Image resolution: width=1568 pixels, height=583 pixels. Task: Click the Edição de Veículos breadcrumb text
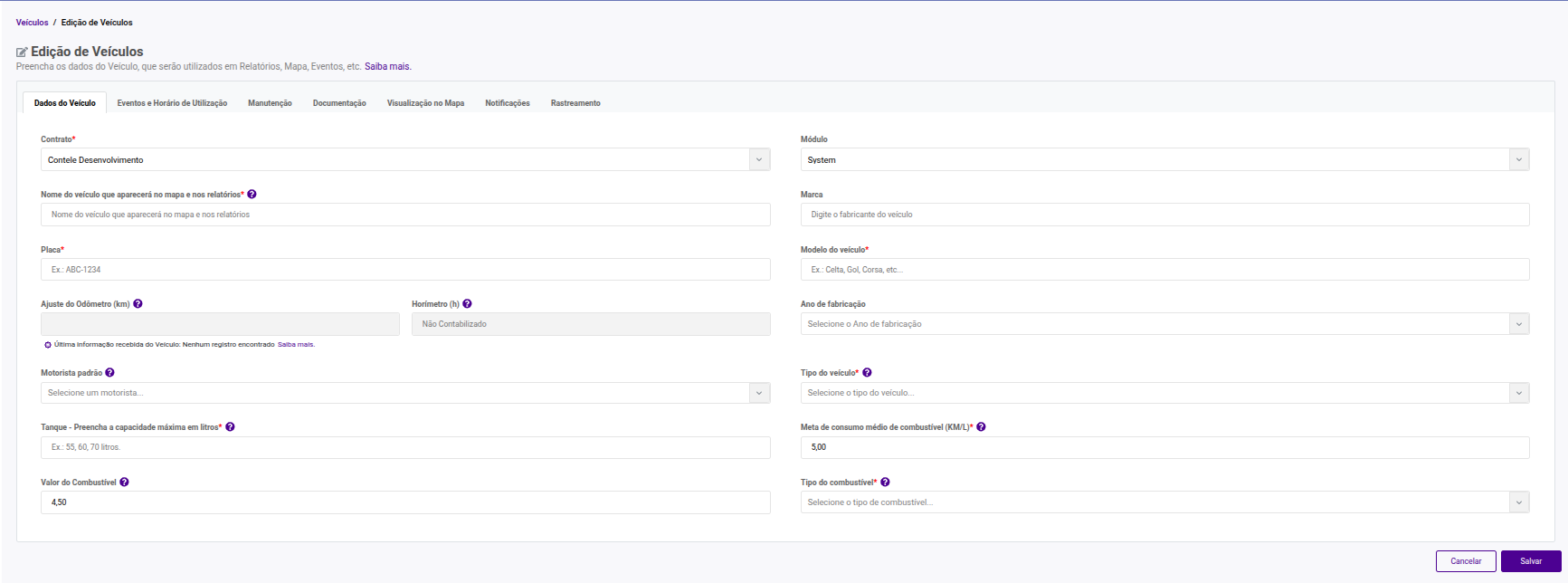97,23
